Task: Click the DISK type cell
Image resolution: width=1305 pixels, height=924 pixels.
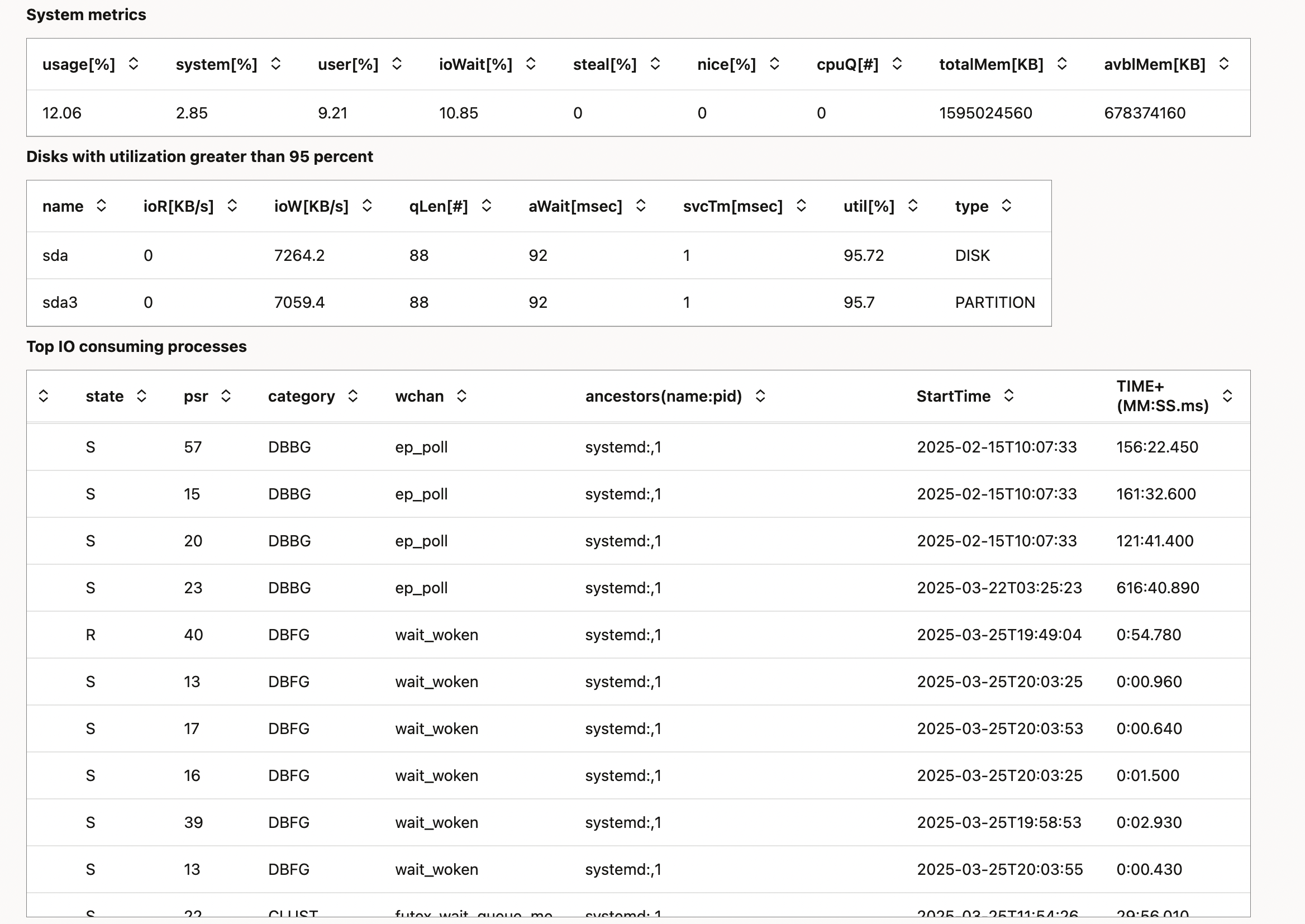Action: point(972,255)
